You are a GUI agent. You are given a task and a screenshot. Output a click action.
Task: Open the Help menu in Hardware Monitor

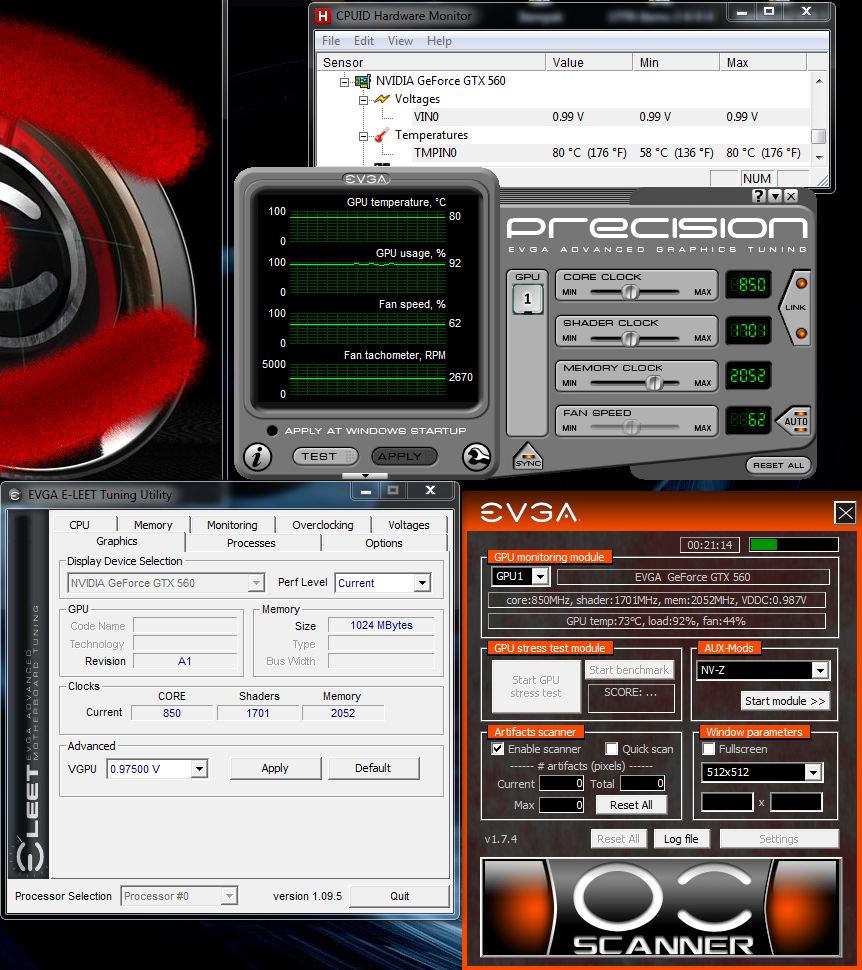[439, 41]
